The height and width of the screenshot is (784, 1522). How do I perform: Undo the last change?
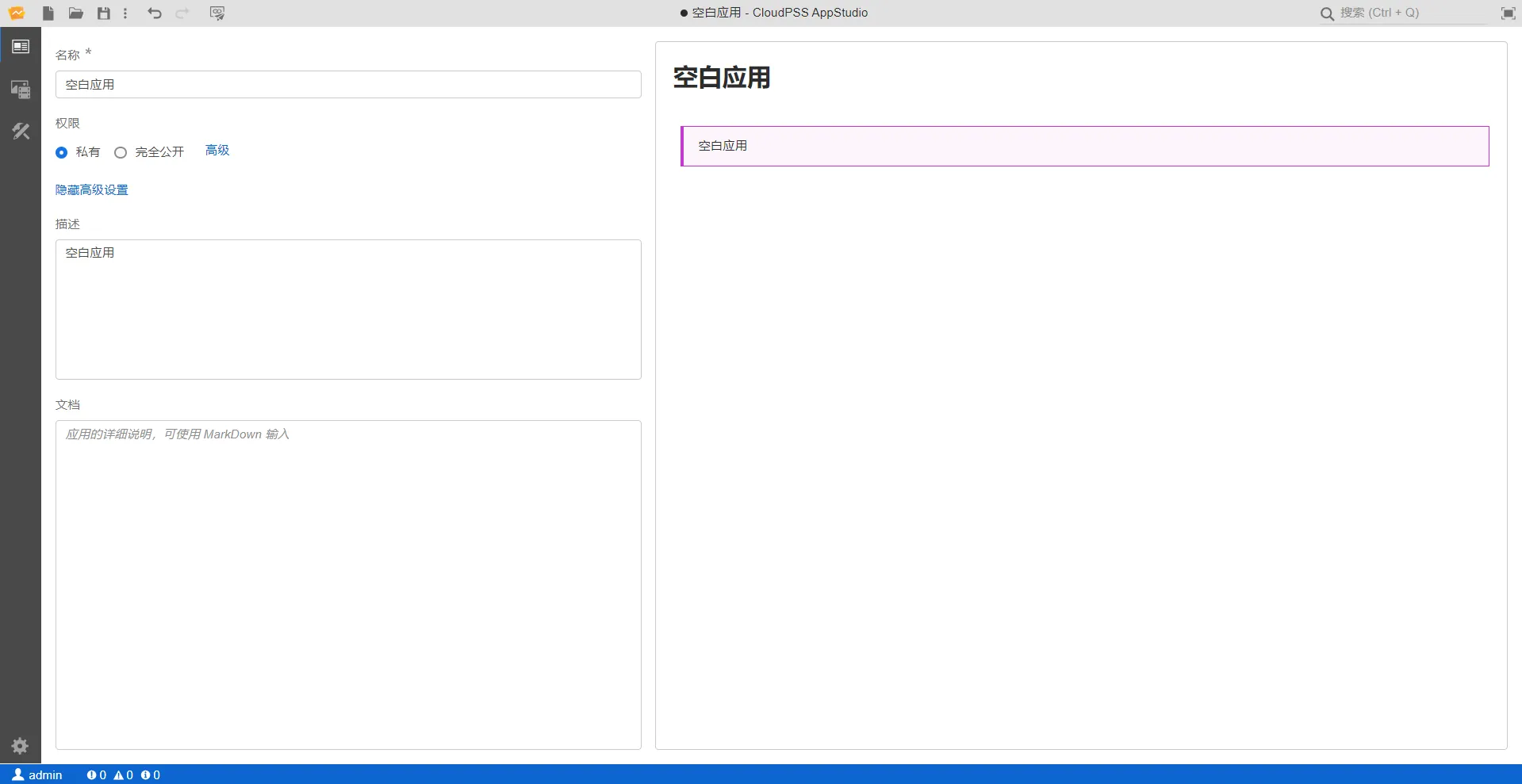coord(155,13)
